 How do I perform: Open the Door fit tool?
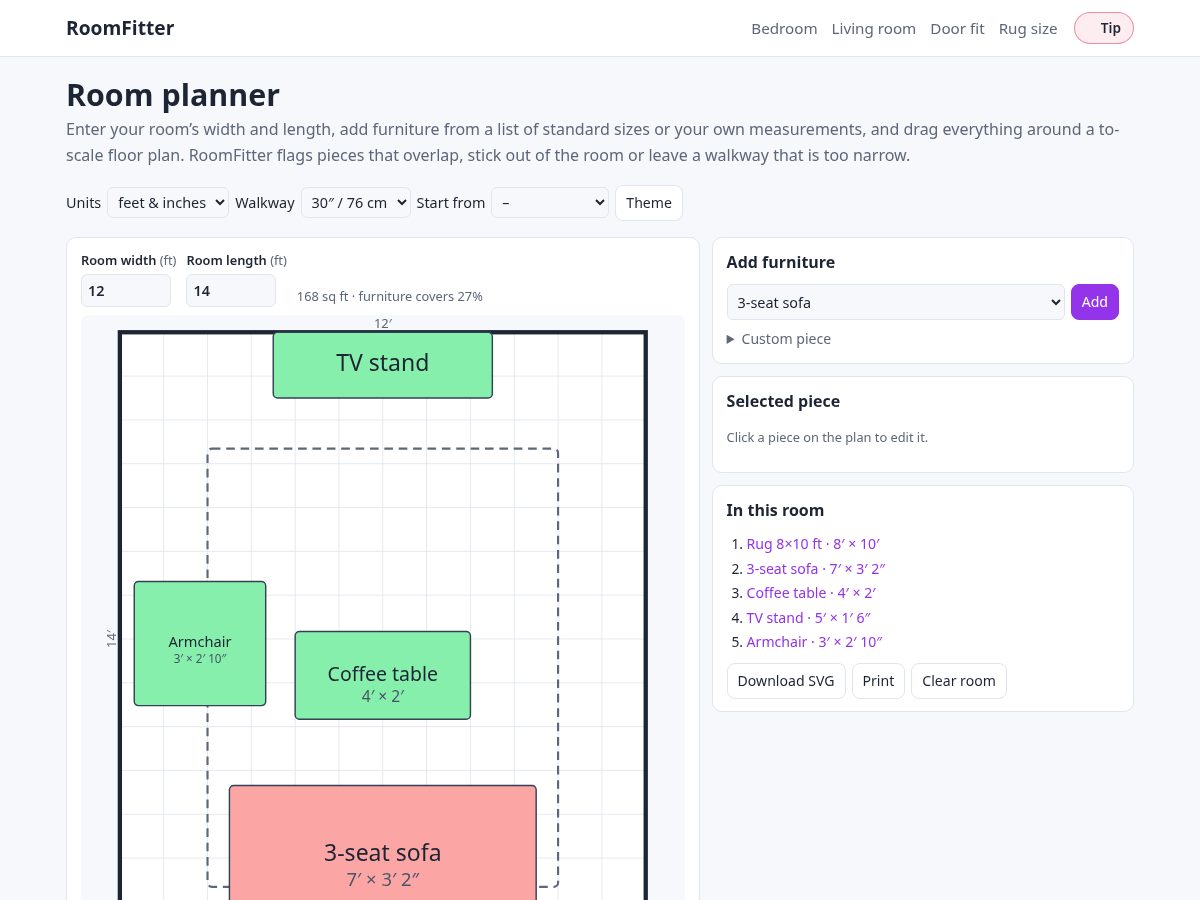pyautogui.click(x=957, y=29)
